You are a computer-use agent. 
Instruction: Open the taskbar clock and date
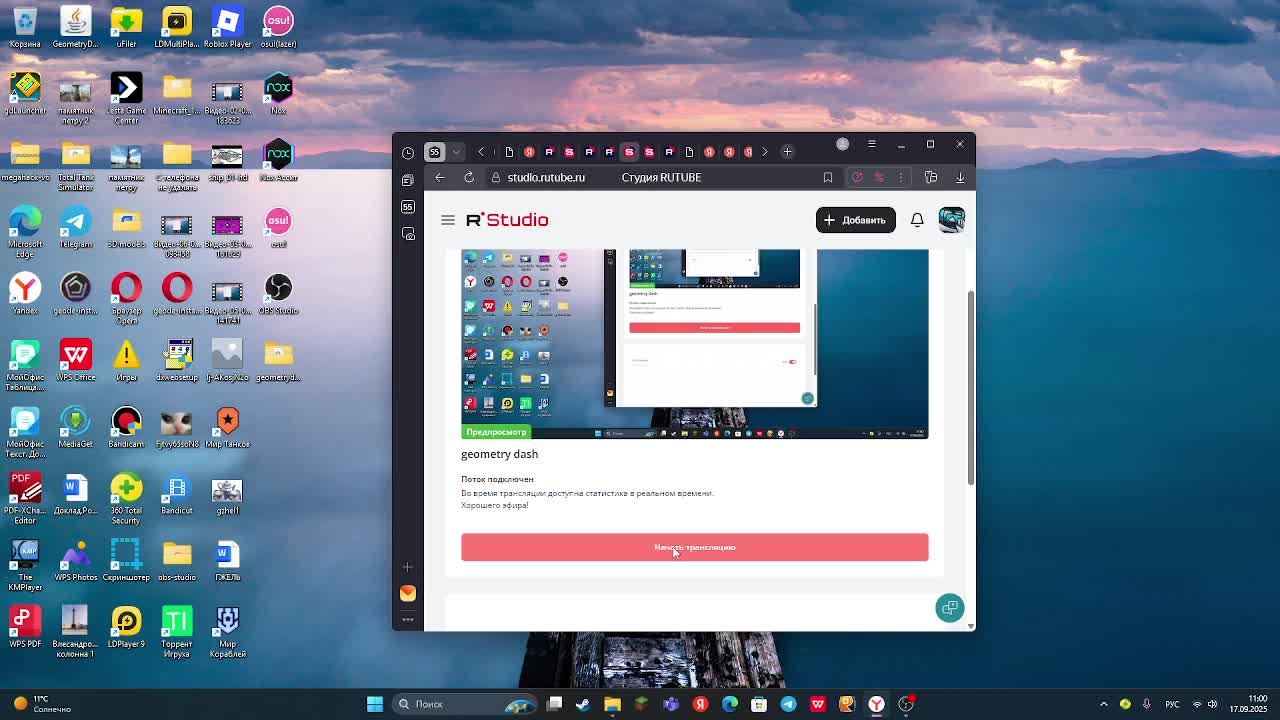[1249, 704]
